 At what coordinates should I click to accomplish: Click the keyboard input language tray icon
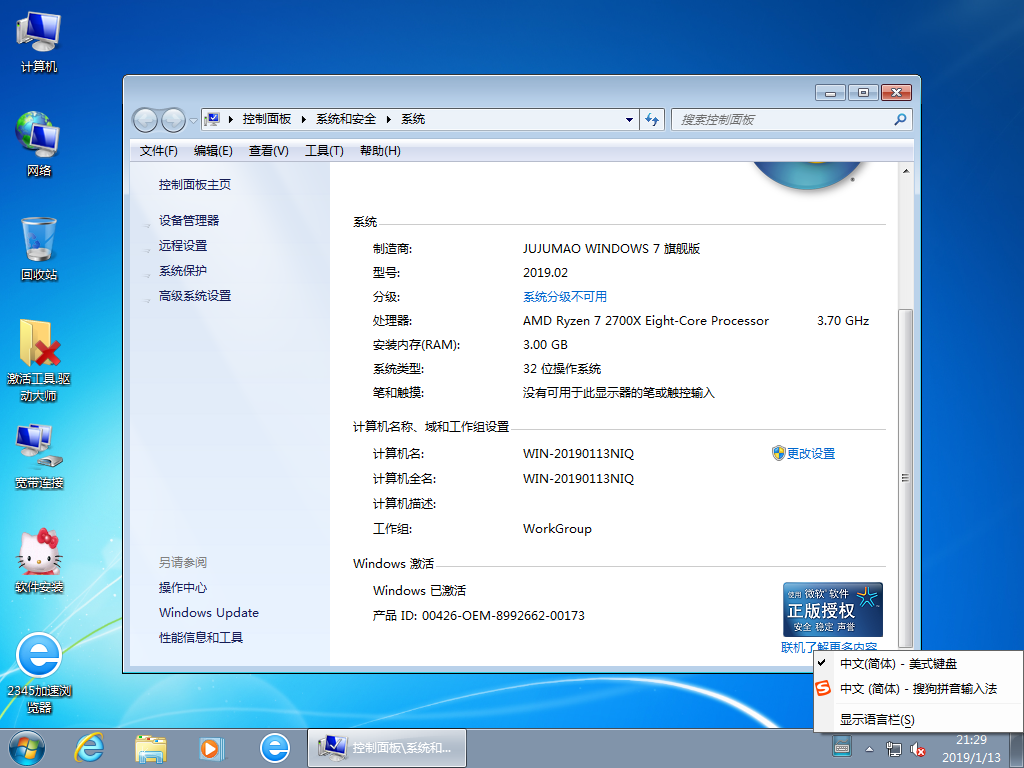(x=842, y=746)
